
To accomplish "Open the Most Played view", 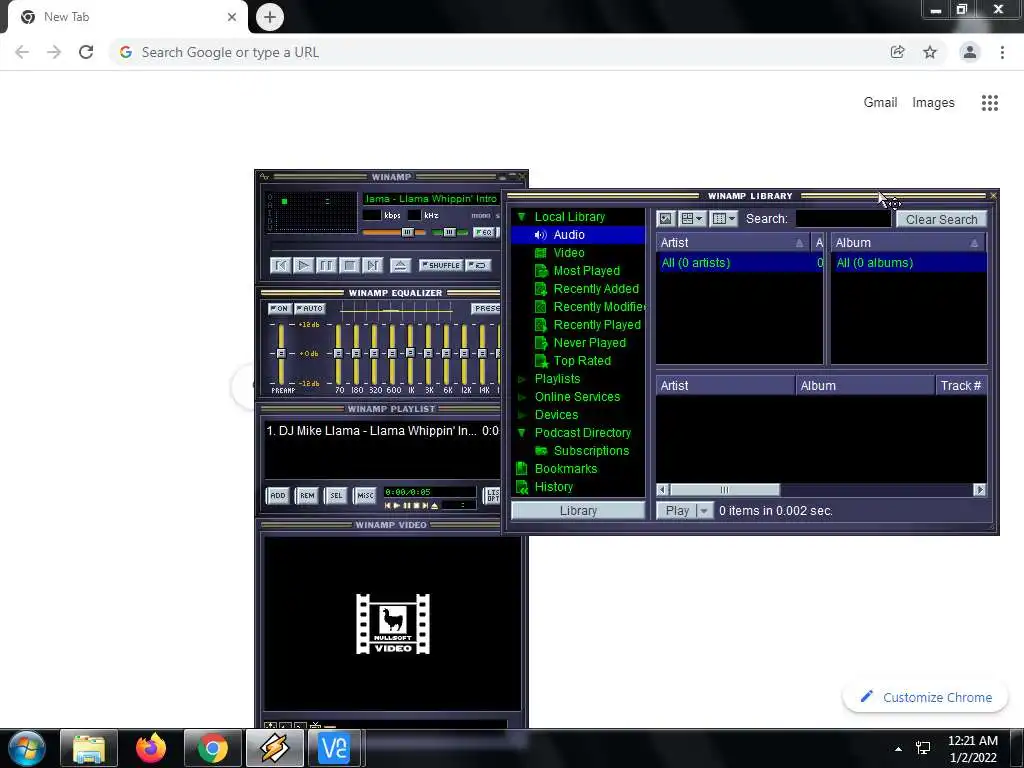I will pyautogui.click(x=586, y=271).
